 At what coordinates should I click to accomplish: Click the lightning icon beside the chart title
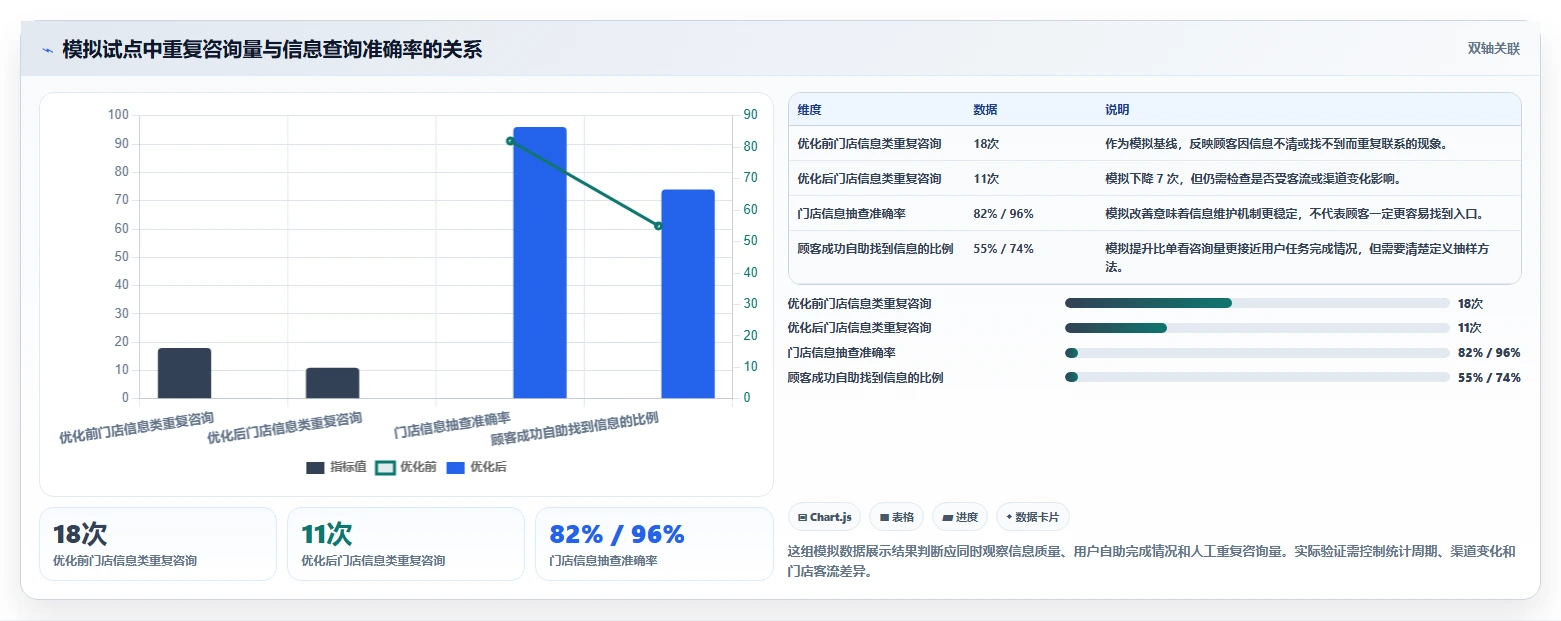(x=47, y=50)
